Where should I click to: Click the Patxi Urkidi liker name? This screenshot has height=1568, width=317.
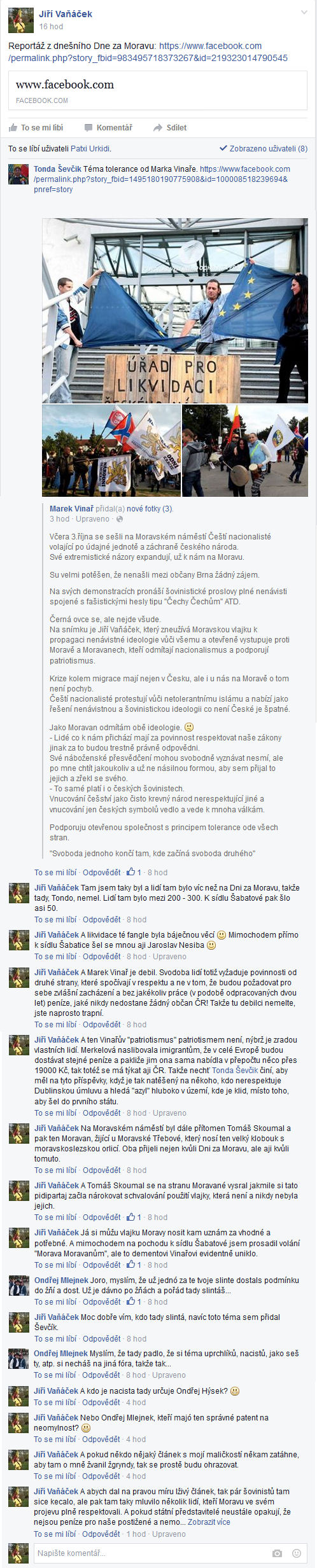90,148
